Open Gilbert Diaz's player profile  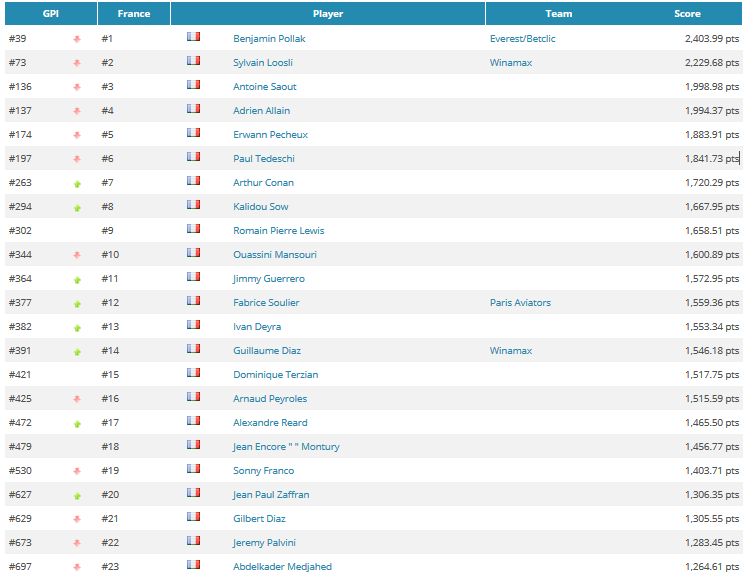[x=259, y=519]
